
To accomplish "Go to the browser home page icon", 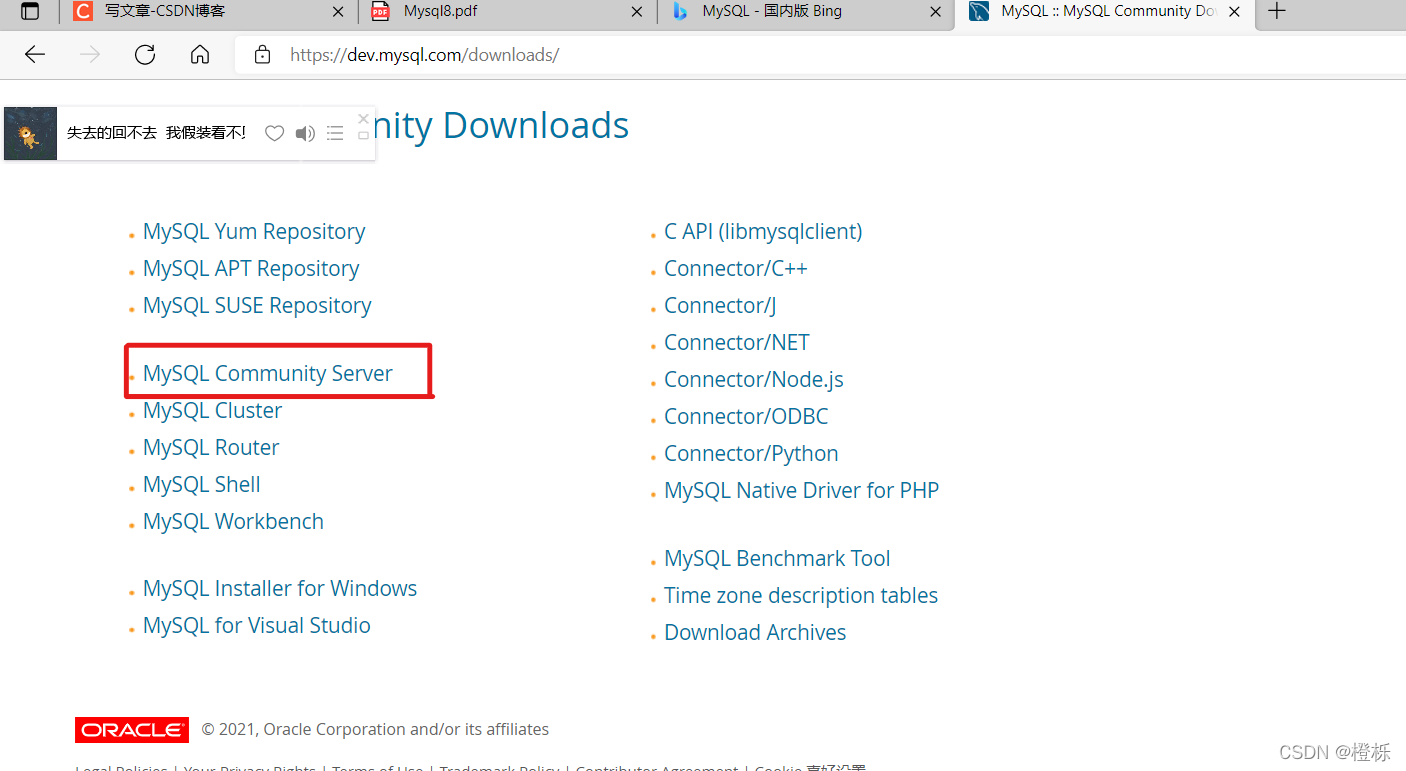I will point(200,54).
